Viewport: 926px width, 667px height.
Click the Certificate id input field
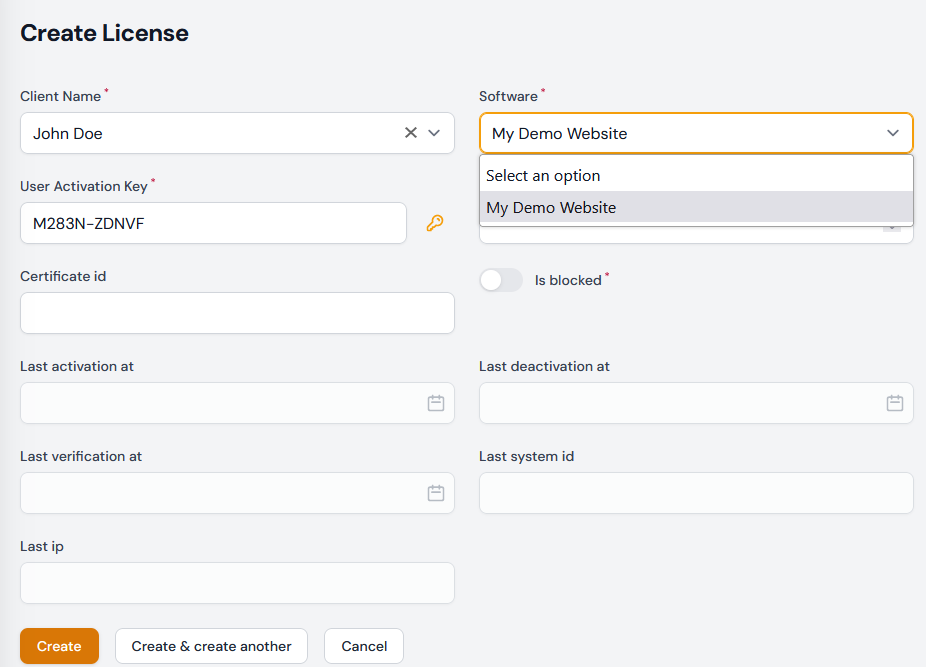coord(237,313)
